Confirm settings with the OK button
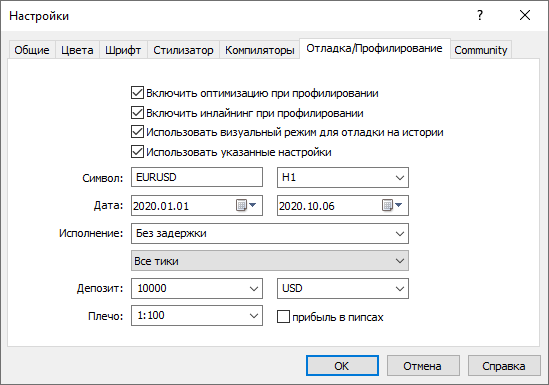The image size is (549, 385). 342,366
